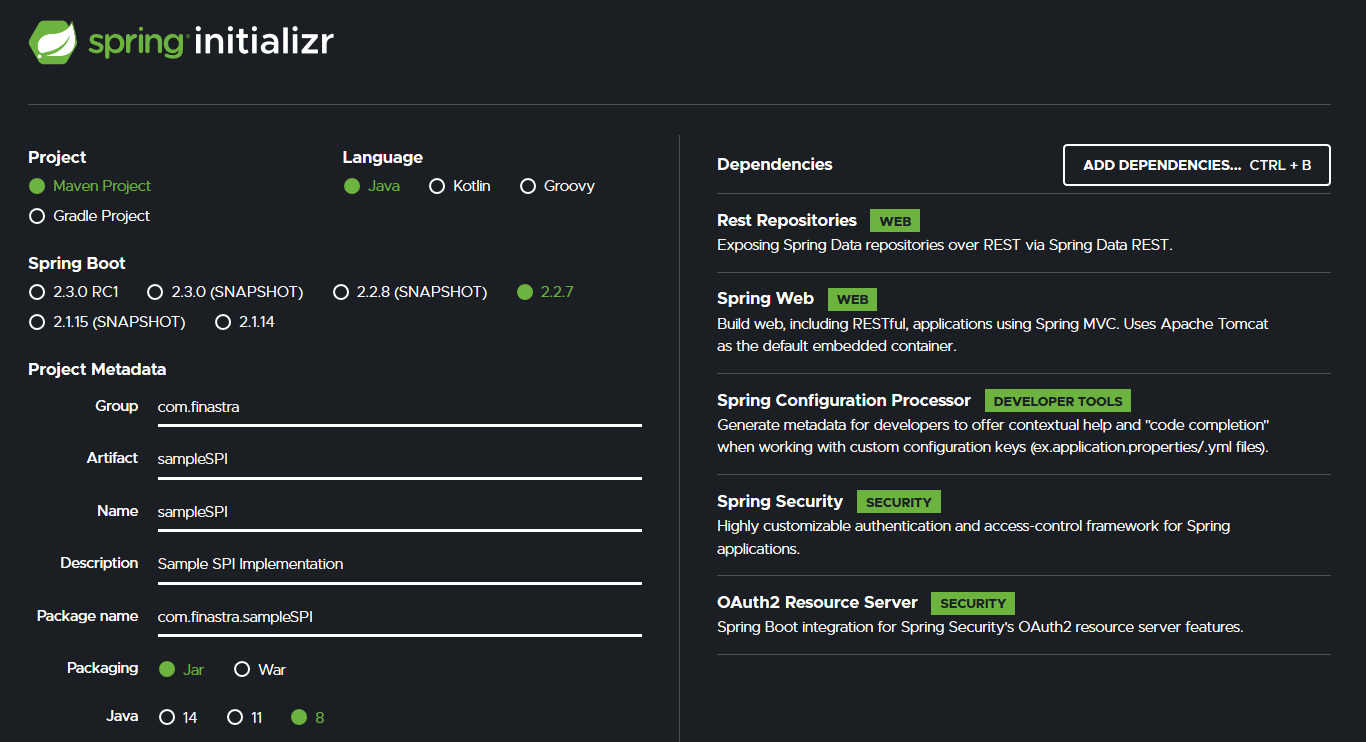This screenshot has height=742, width=1366.
Task: Edit the Artifact field sampleSPI
Action: pos(400,459)
